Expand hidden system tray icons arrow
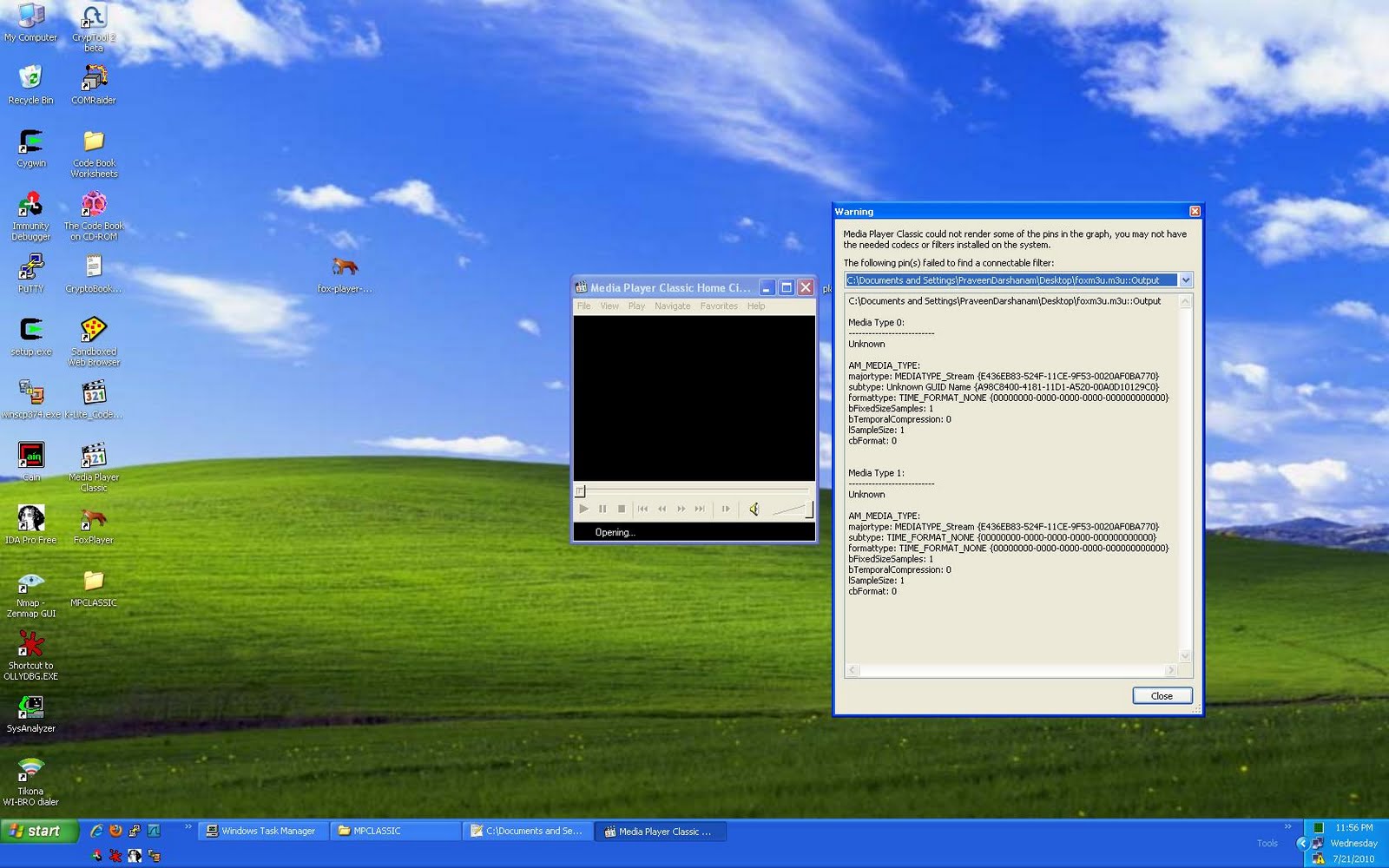Screen dimensions: 1389x868 pos(1302,843)
